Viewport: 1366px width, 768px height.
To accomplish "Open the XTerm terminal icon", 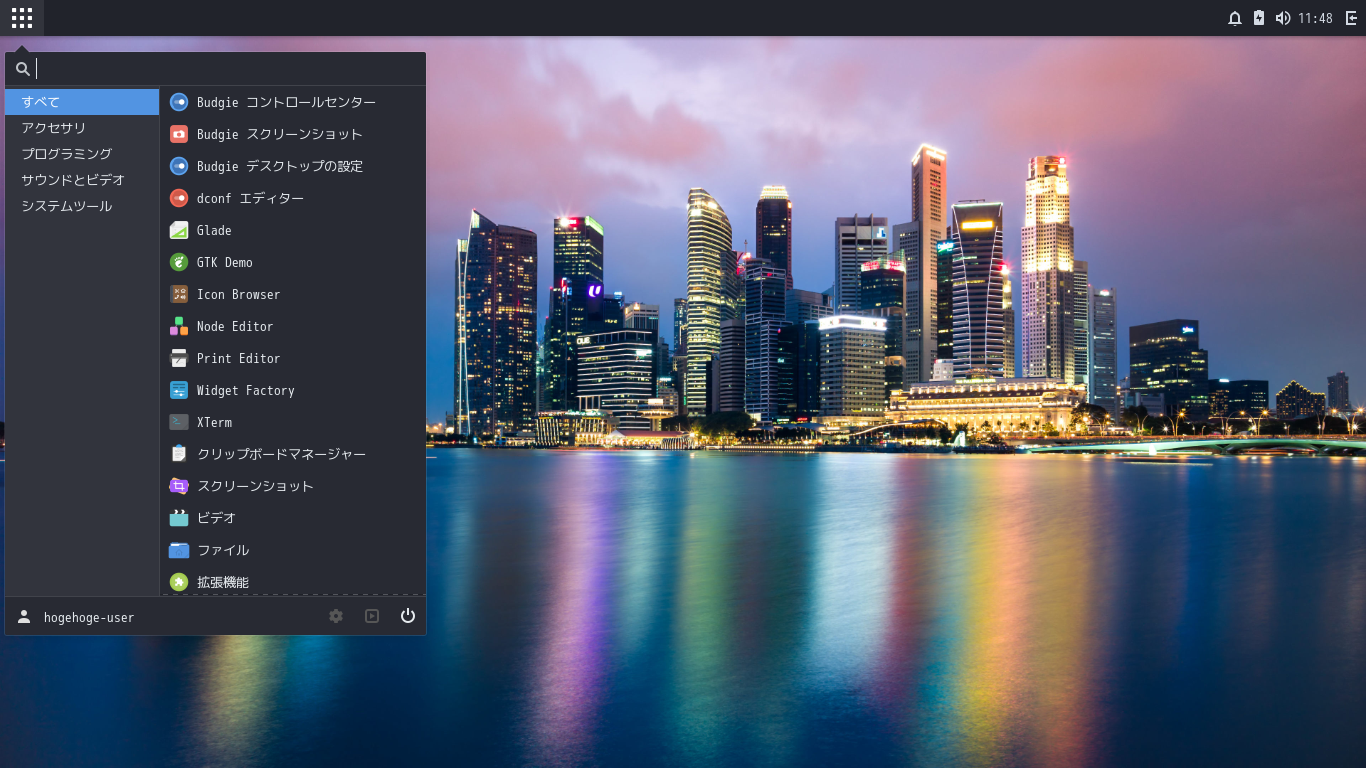I will [x=179, y=422].
